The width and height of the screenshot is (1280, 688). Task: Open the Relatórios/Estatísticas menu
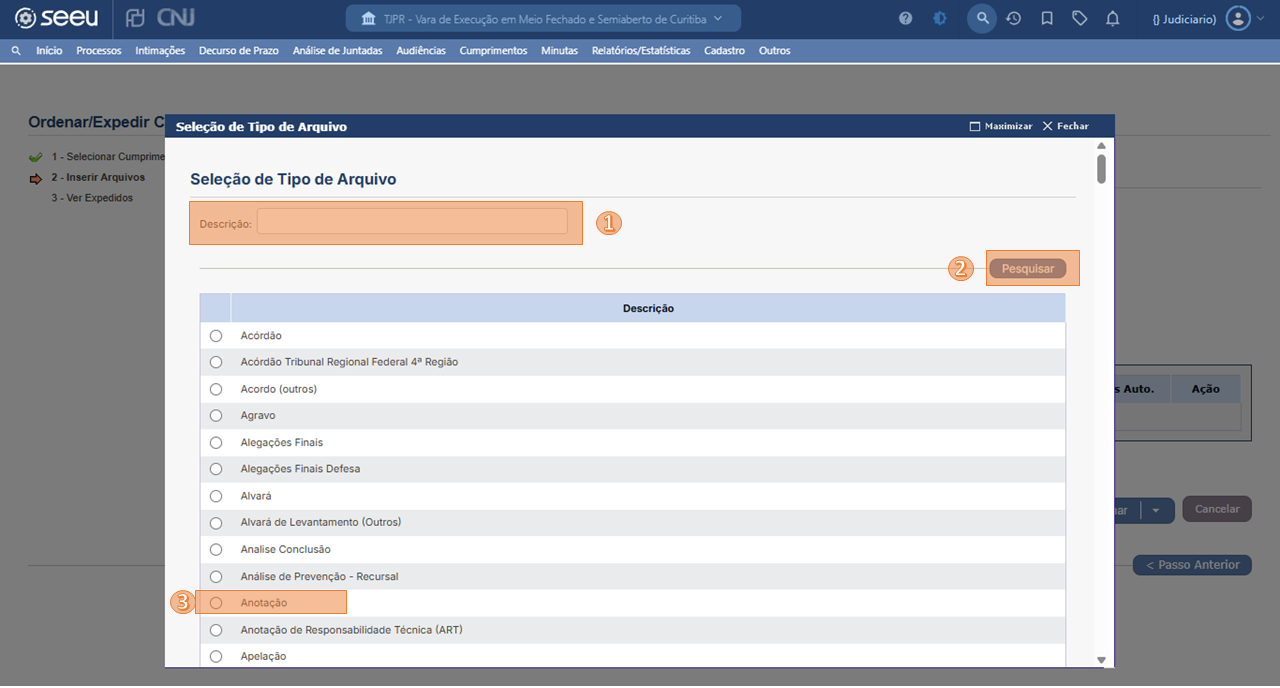pos(640,51)
